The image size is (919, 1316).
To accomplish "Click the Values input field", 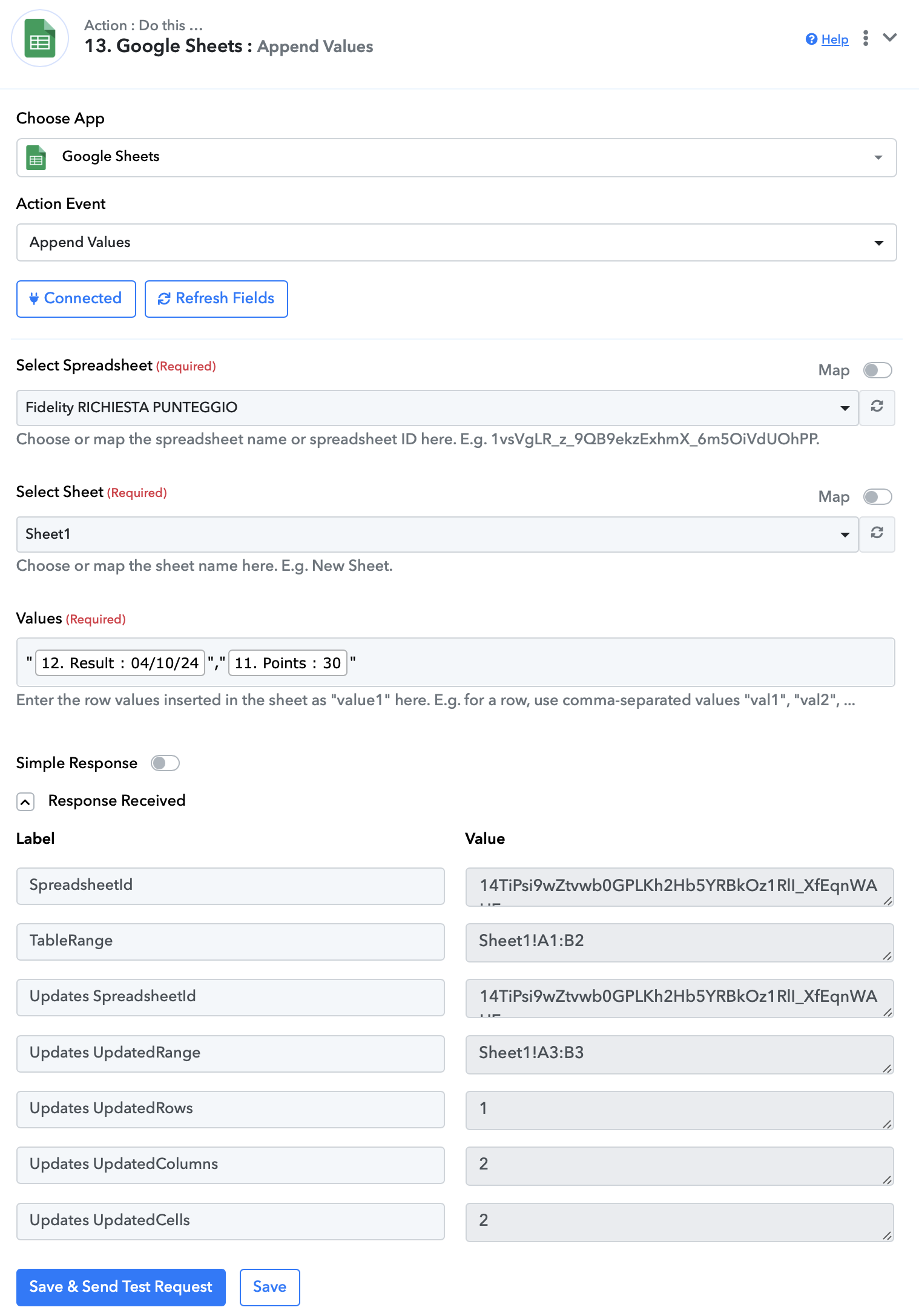I will [455, 662].
